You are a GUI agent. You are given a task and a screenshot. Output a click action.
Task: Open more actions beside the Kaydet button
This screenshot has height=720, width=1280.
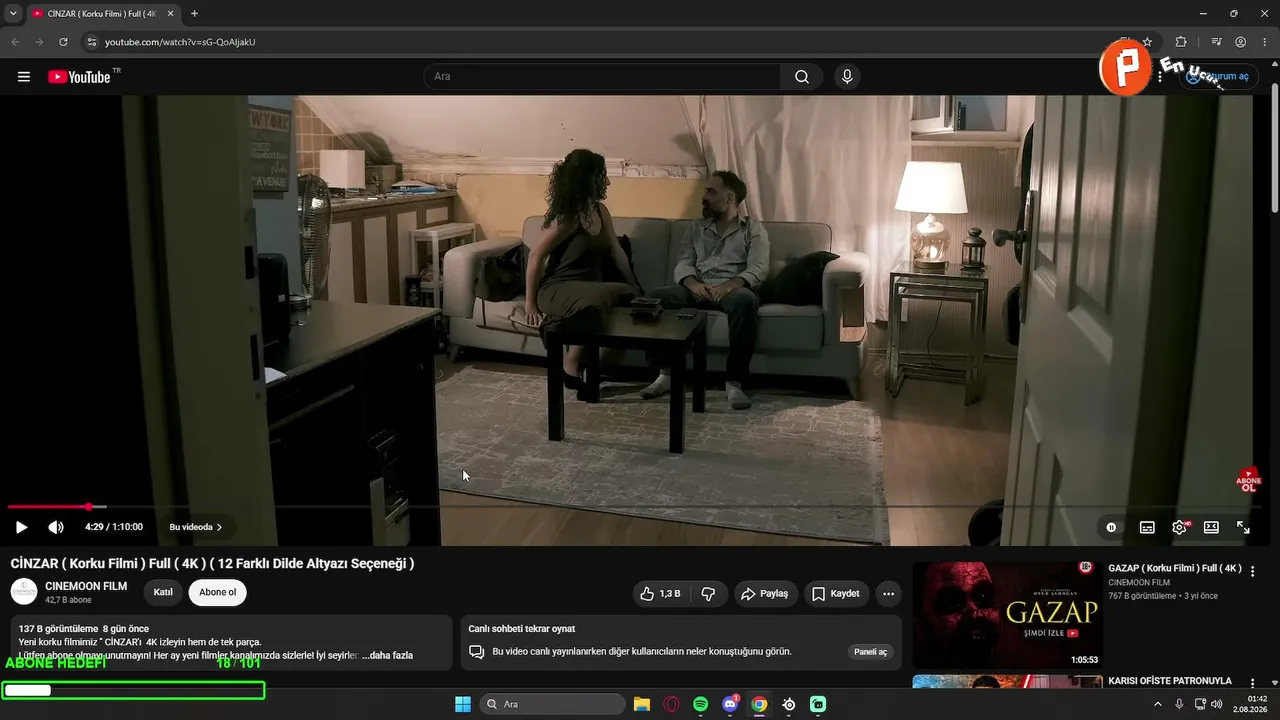click(x=888, y=594)
